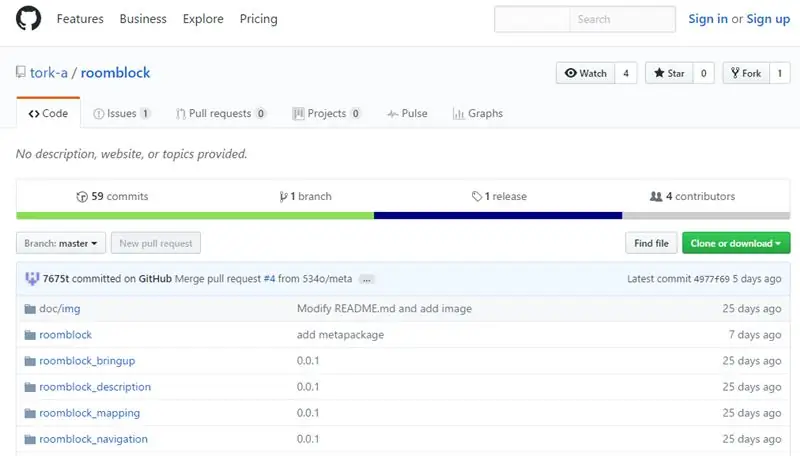Click the language breakdown color bar
Image resolution: width=800 pixels, height=456 pixels.
[x=403, y=216]
